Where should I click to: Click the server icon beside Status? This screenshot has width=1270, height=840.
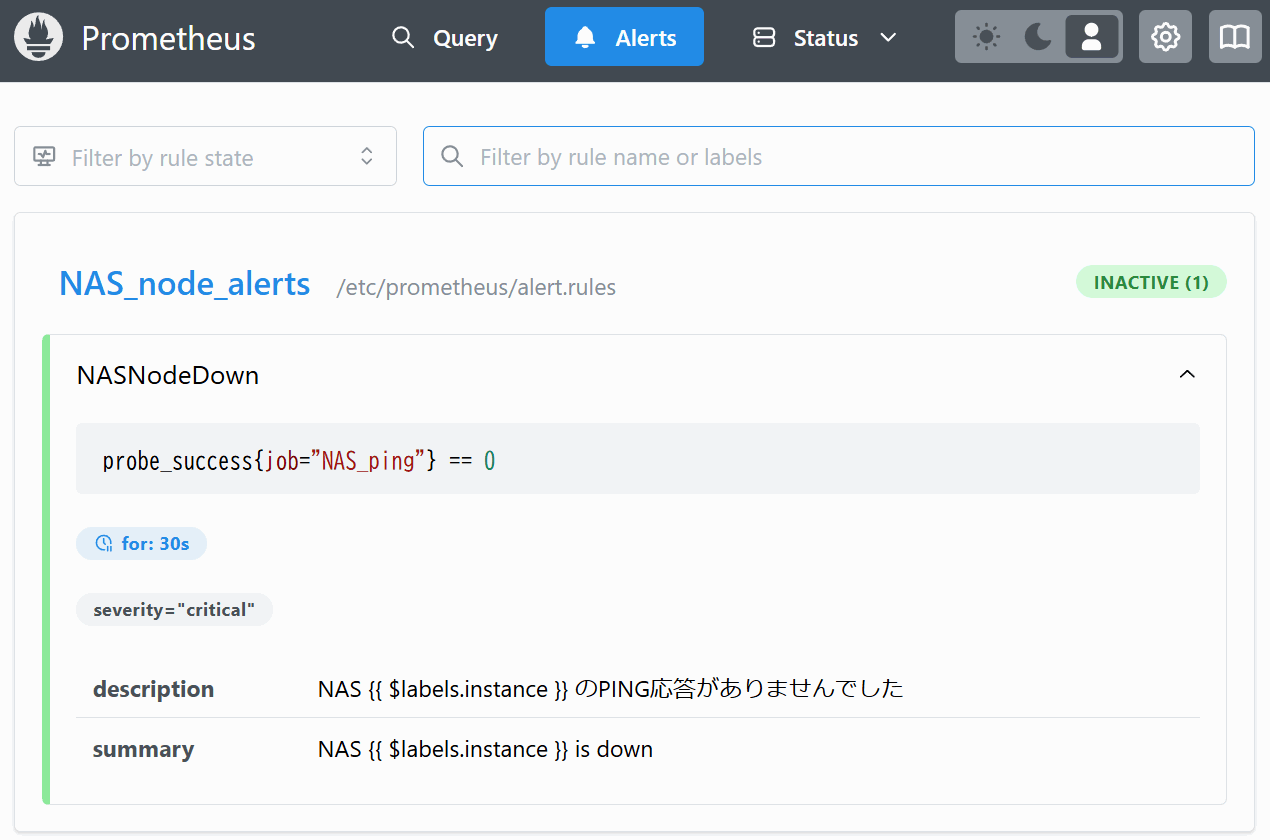pos(764,38)
